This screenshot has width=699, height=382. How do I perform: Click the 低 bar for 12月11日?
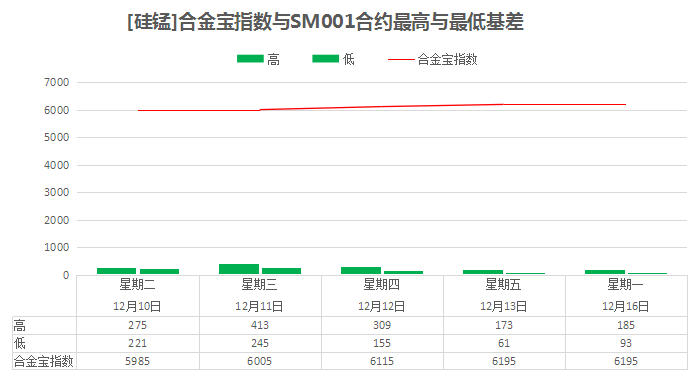click(281, 271)
